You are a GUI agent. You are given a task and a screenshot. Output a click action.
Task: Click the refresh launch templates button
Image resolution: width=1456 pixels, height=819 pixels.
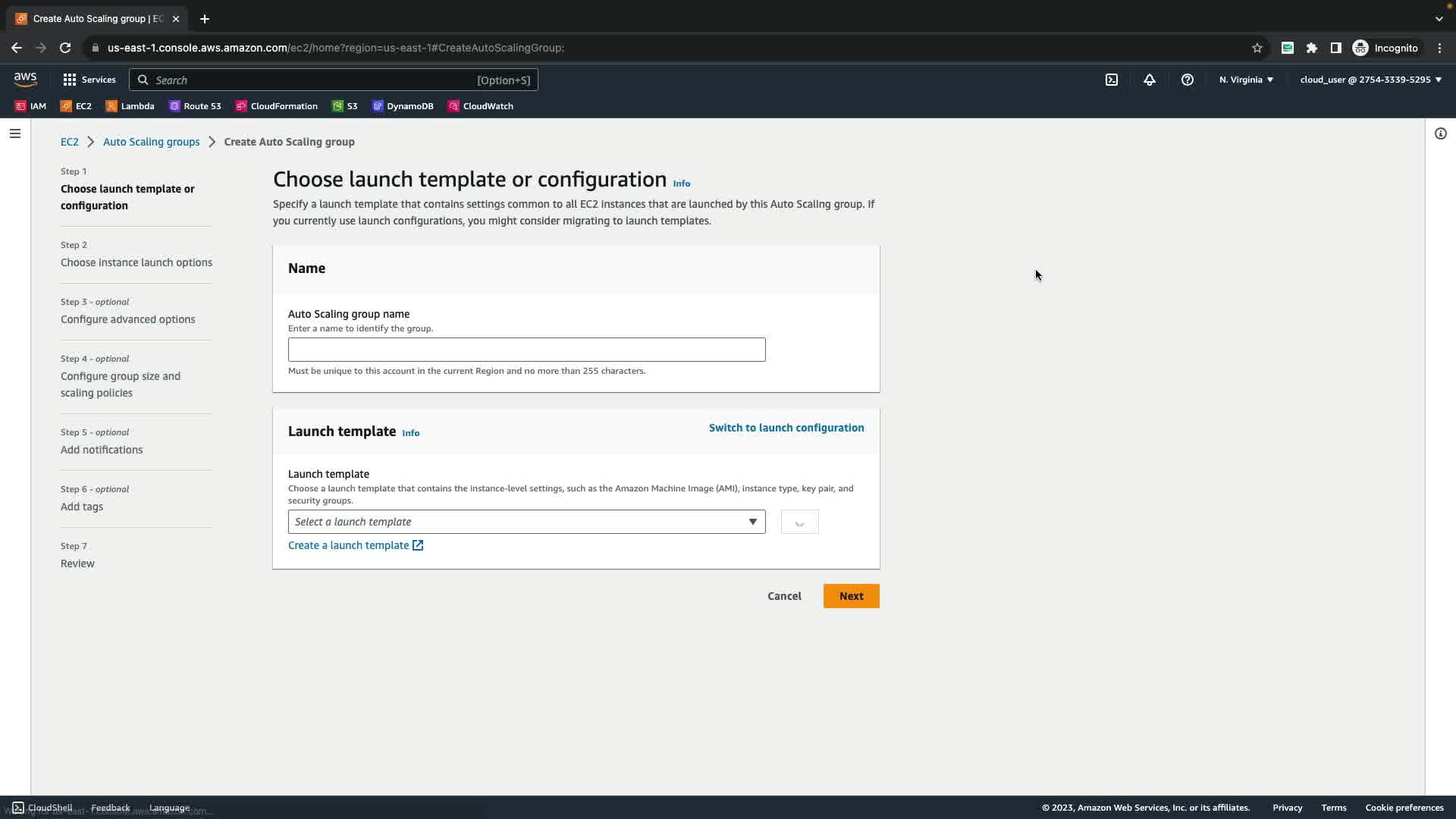click(x=799, y=522)
